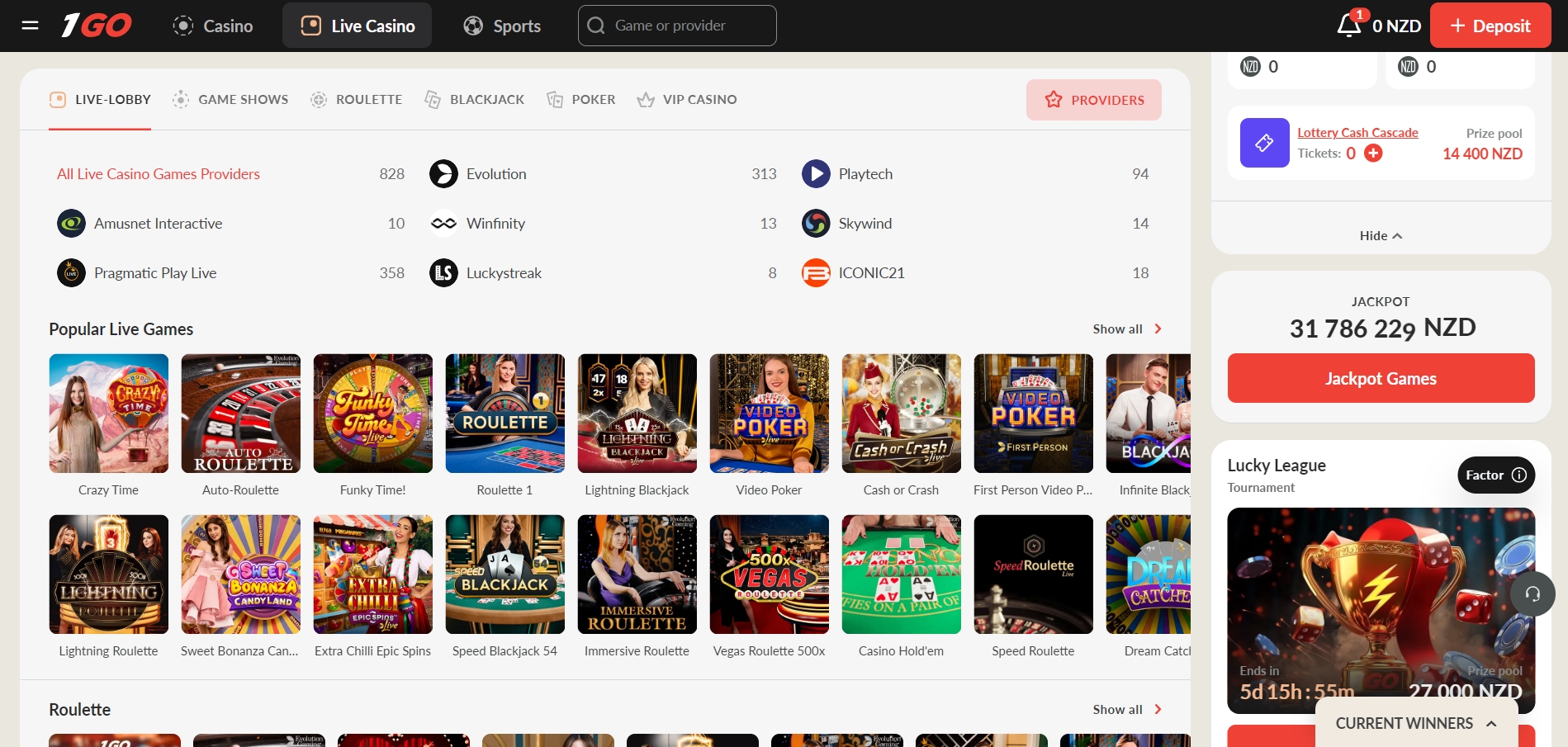Click the ICONIC21 provider icon

[x=816, y=273]
